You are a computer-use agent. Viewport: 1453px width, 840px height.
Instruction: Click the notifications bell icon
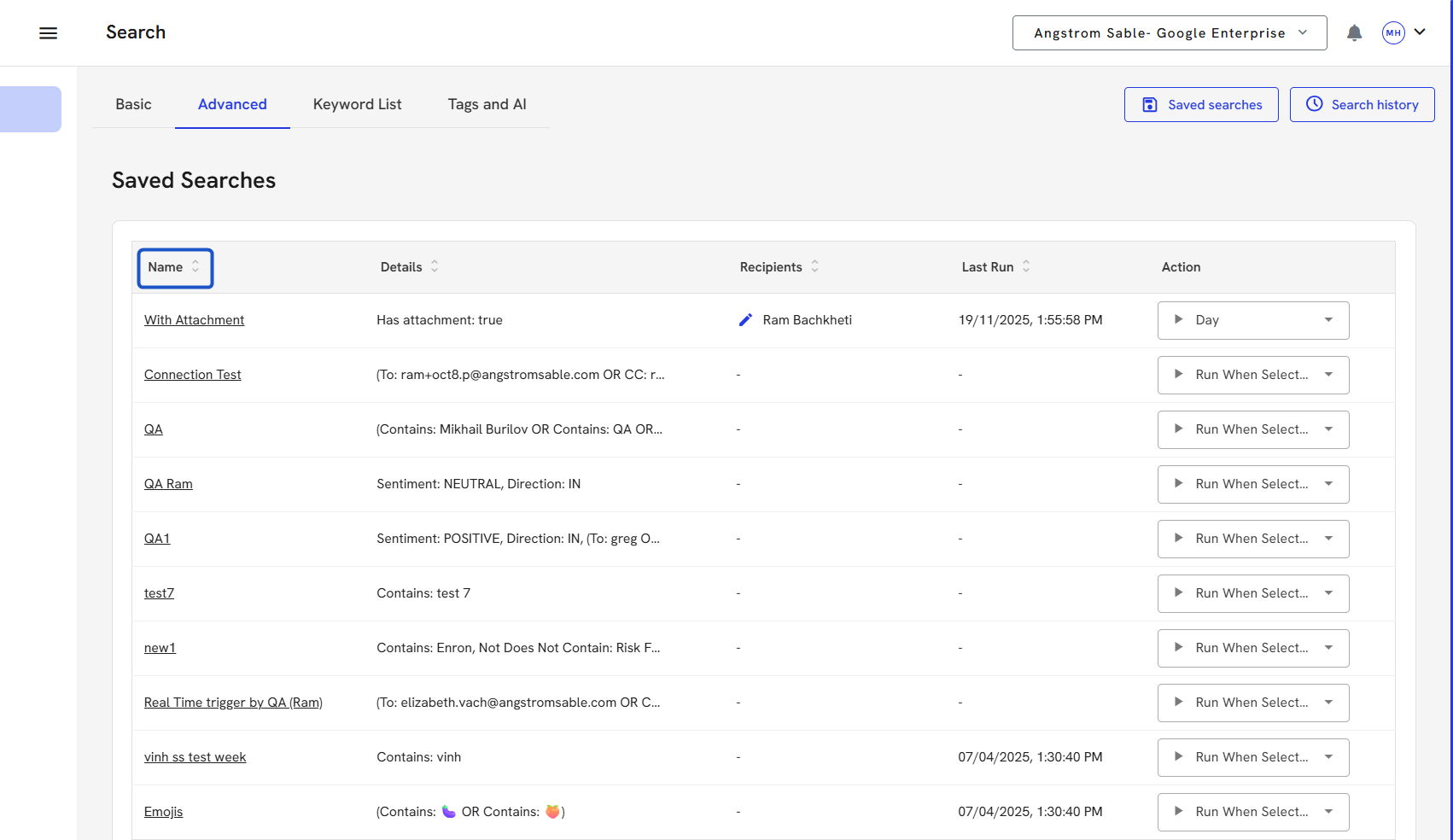click(1354, 33)
